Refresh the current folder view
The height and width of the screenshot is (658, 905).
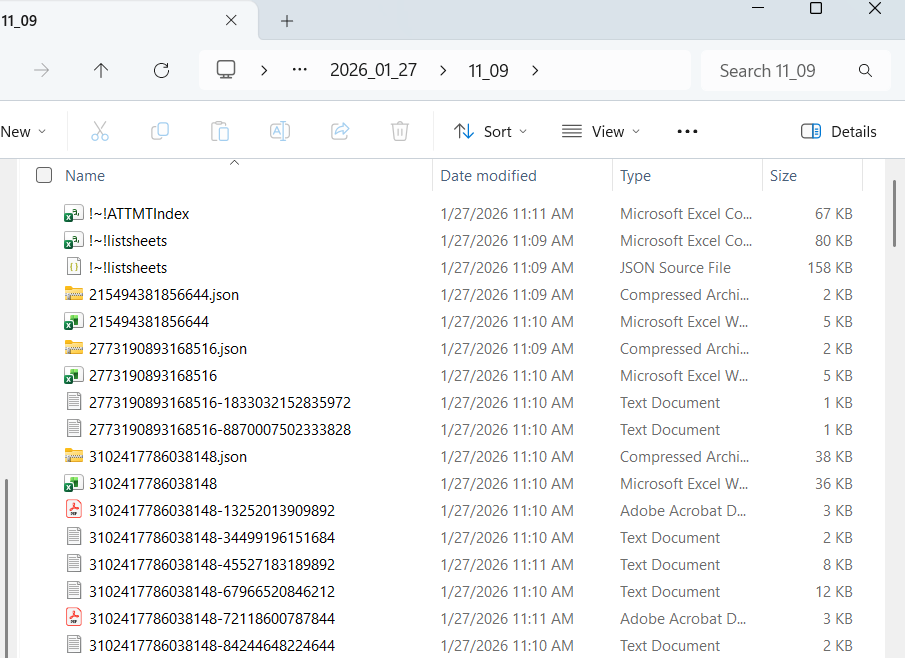[x=161, y=70]
